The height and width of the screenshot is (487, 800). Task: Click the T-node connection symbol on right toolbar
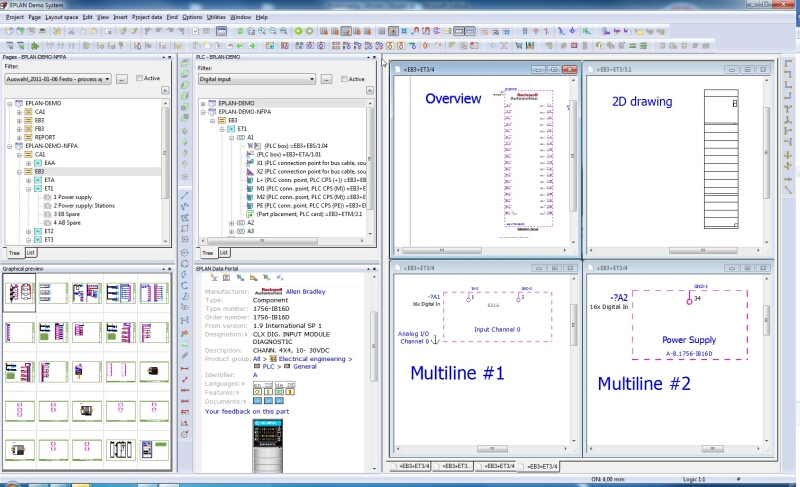(x=788, y=108)
